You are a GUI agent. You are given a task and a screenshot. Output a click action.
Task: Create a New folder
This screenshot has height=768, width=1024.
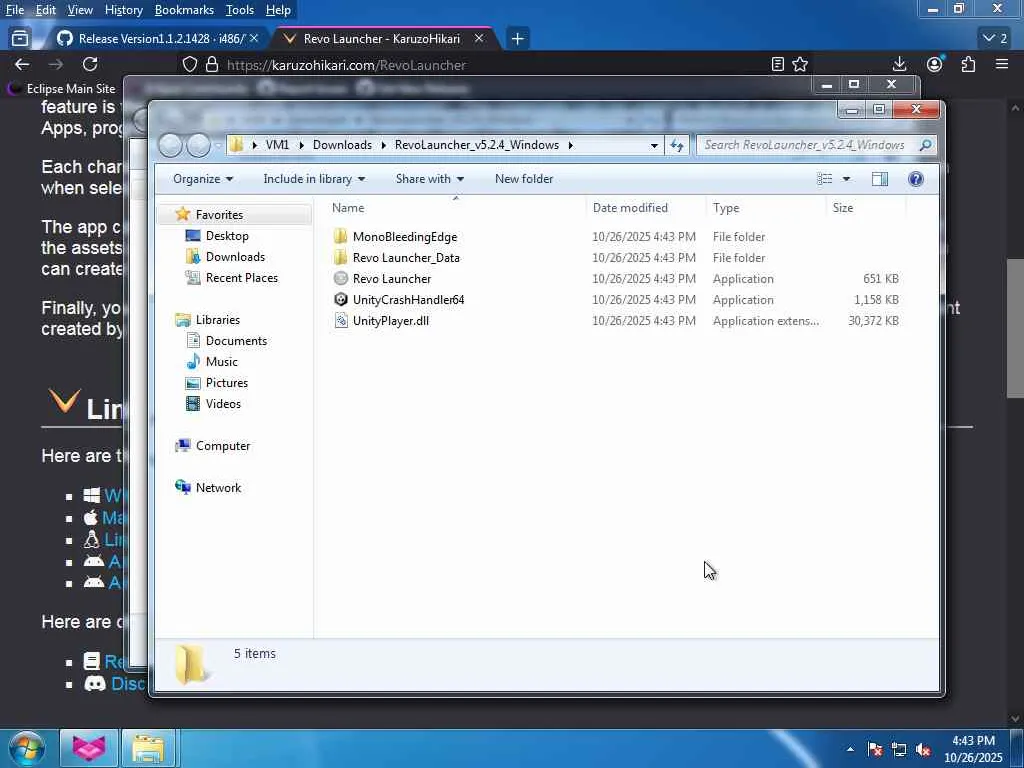point(524,179)
